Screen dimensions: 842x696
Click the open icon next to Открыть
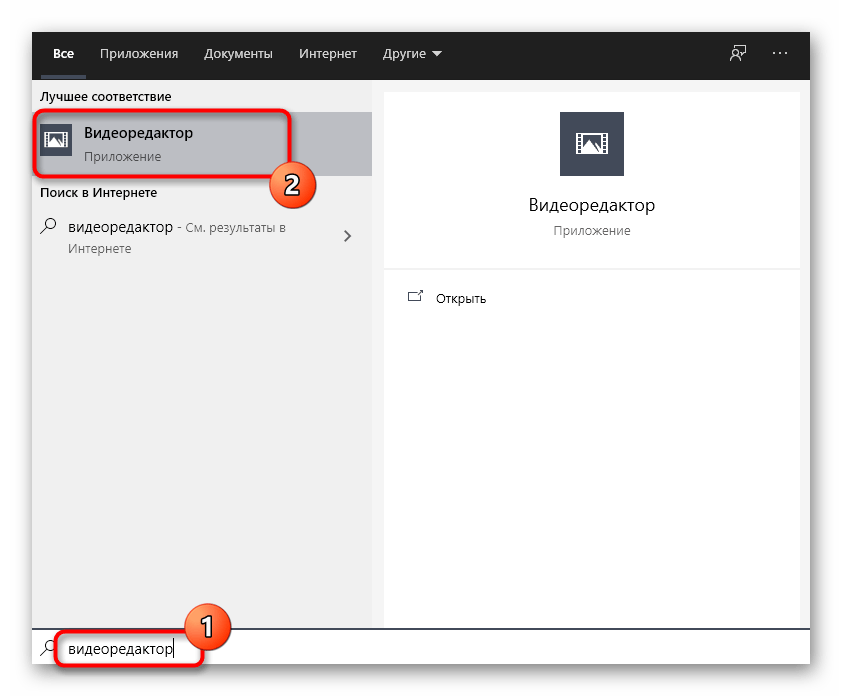(415, 297)
